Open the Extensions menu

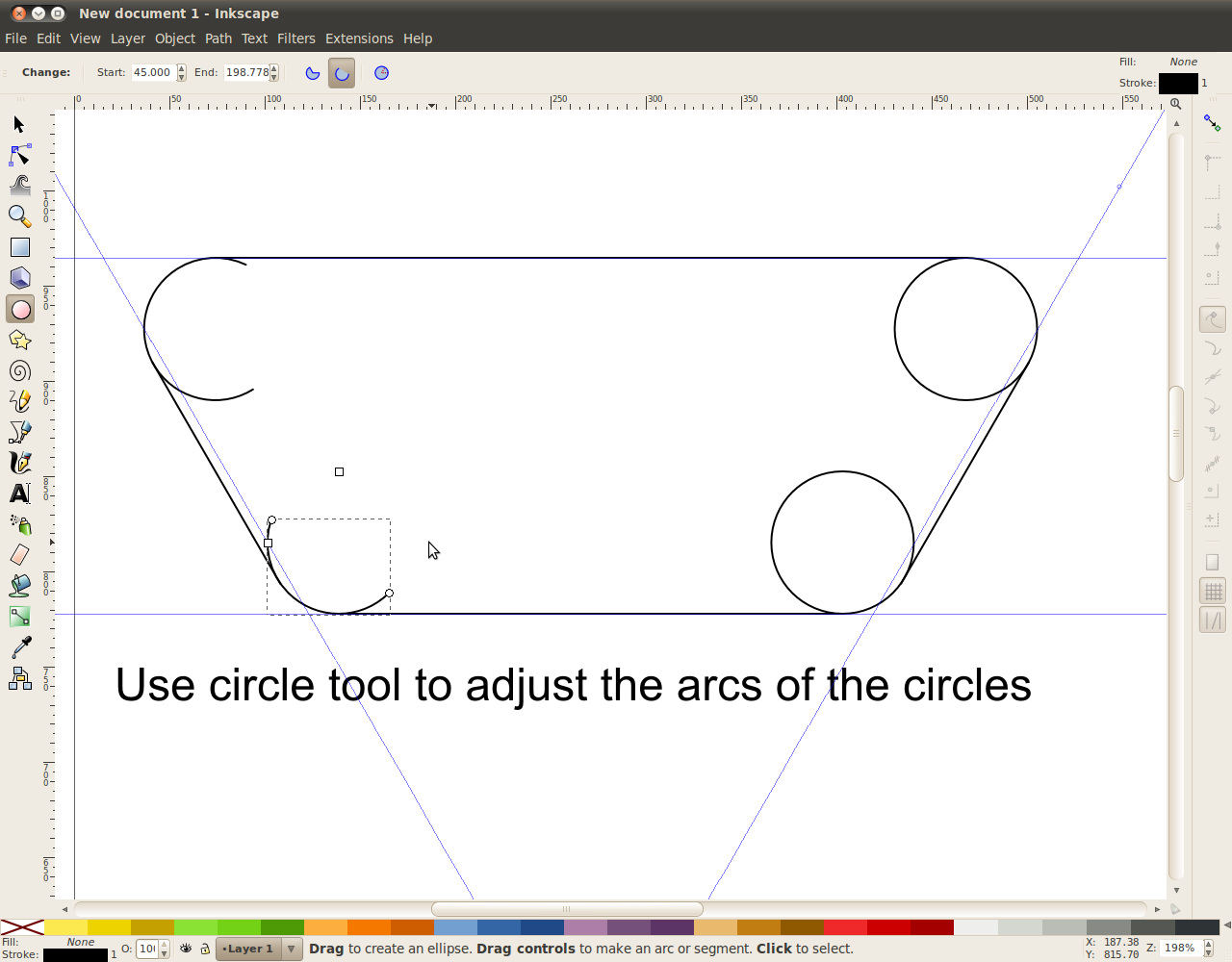pyautogui.click(x=359, y=38)
